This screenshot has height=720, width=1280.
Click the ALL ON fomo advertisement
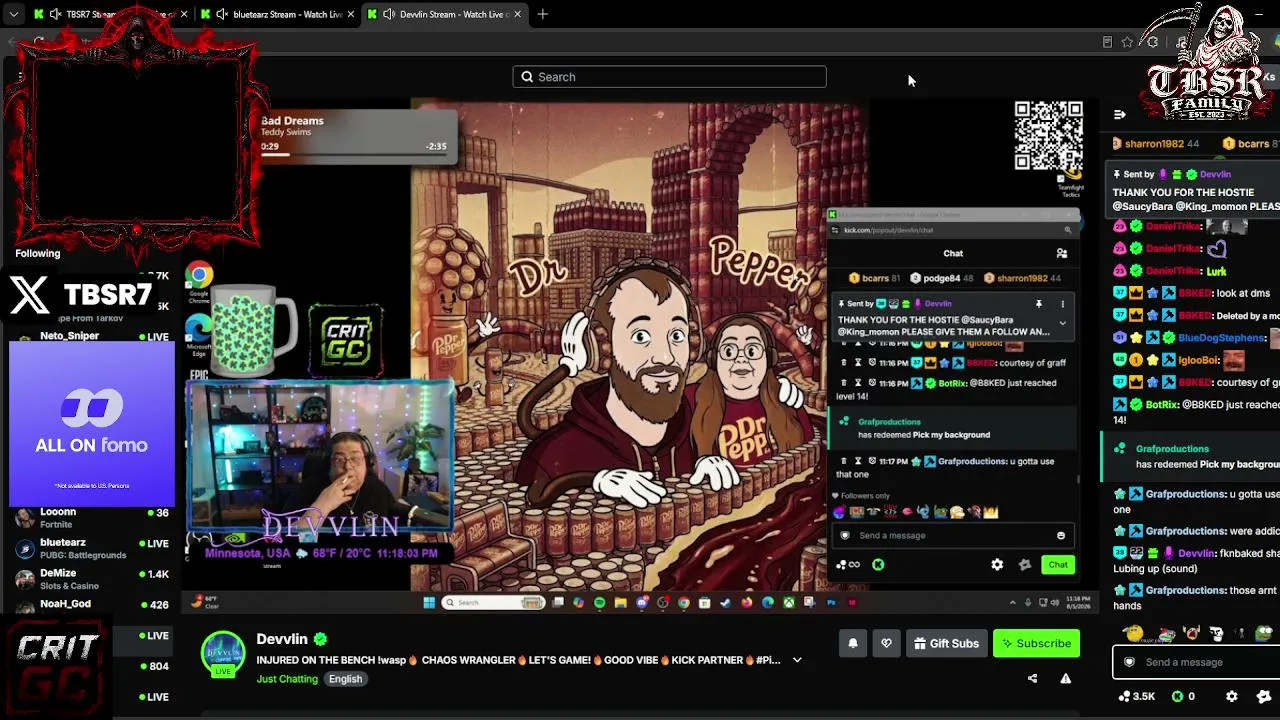(x=92, y=424)
